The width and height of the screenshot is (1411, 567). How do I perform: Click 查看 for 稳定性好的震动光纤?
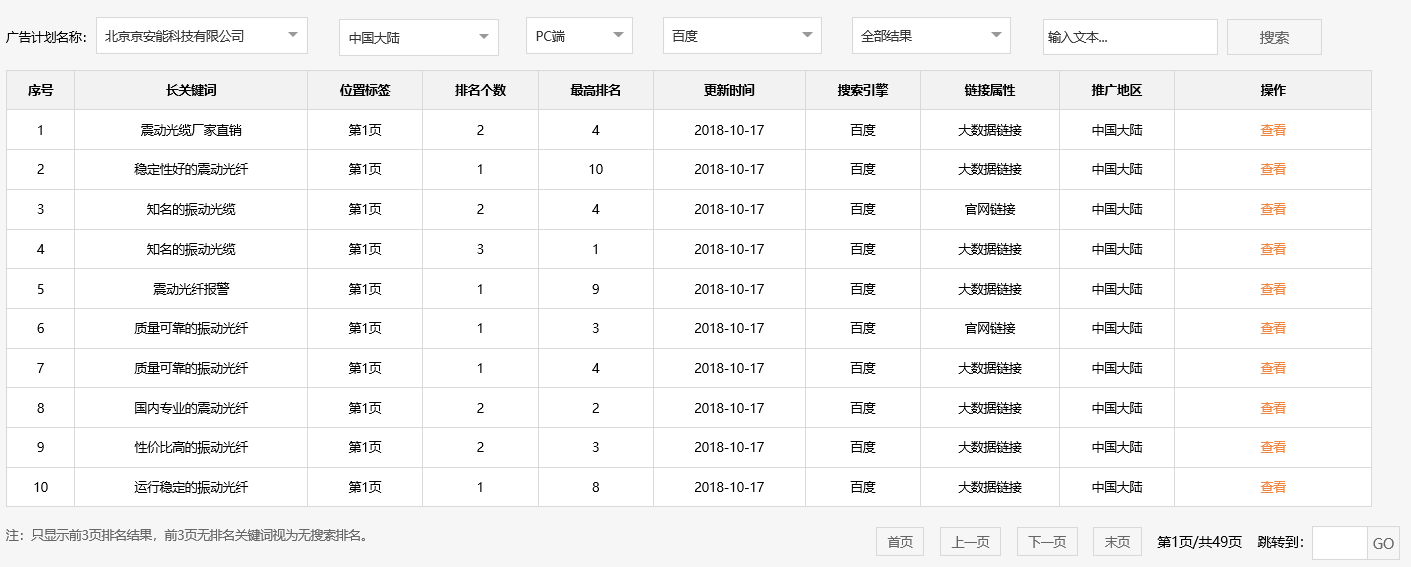(1273, 169)
